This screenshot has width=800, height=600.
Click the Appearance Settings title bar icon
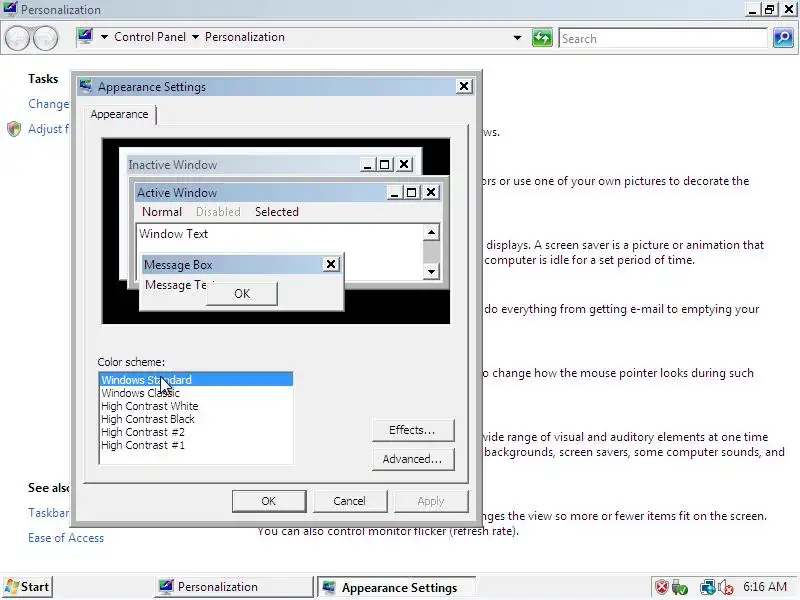click(85, 86)
